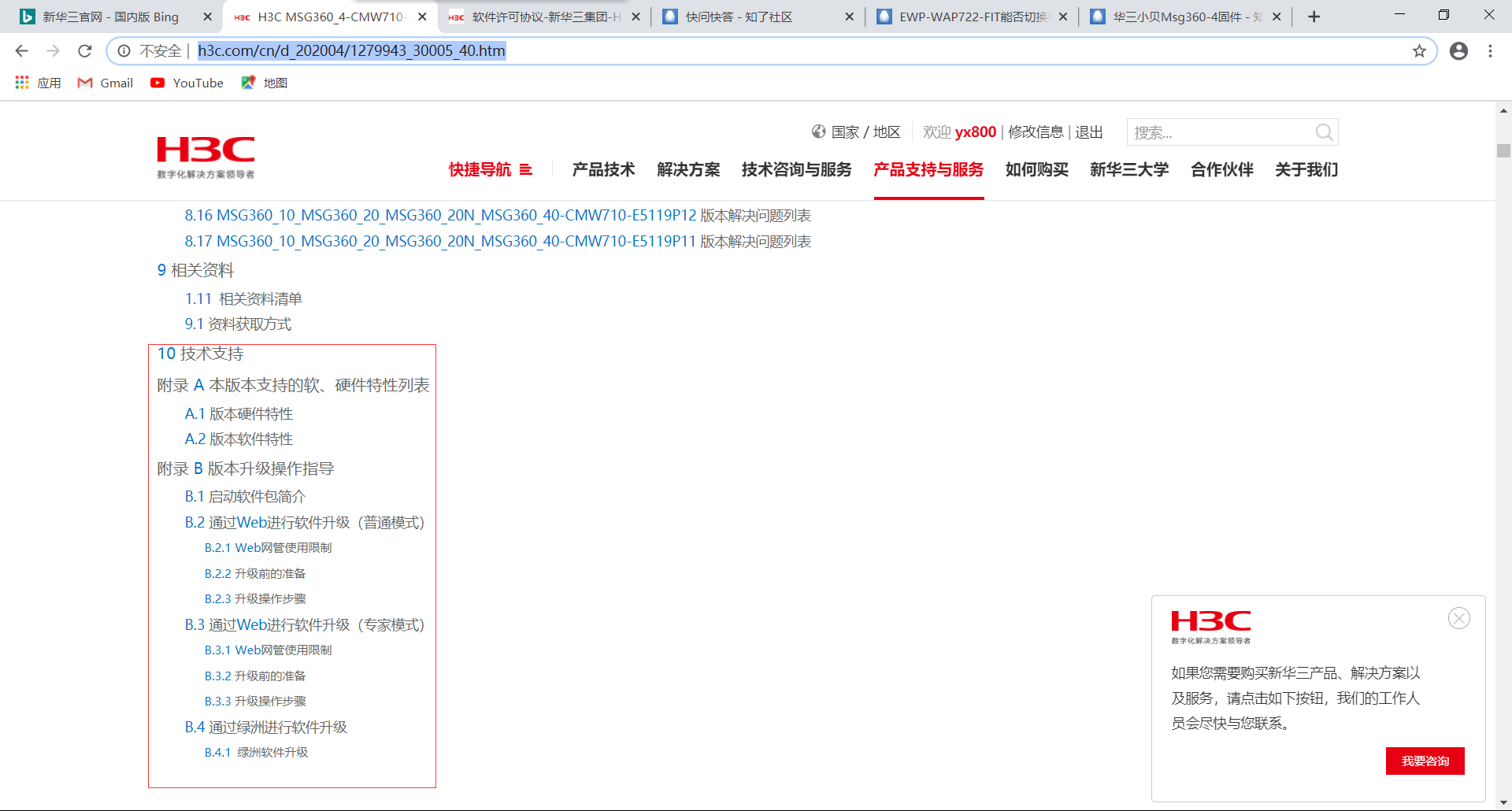1512x811 pixels.
Task: Click the globe icon beside 国家 / 地区
Action: tap(819, 131)
